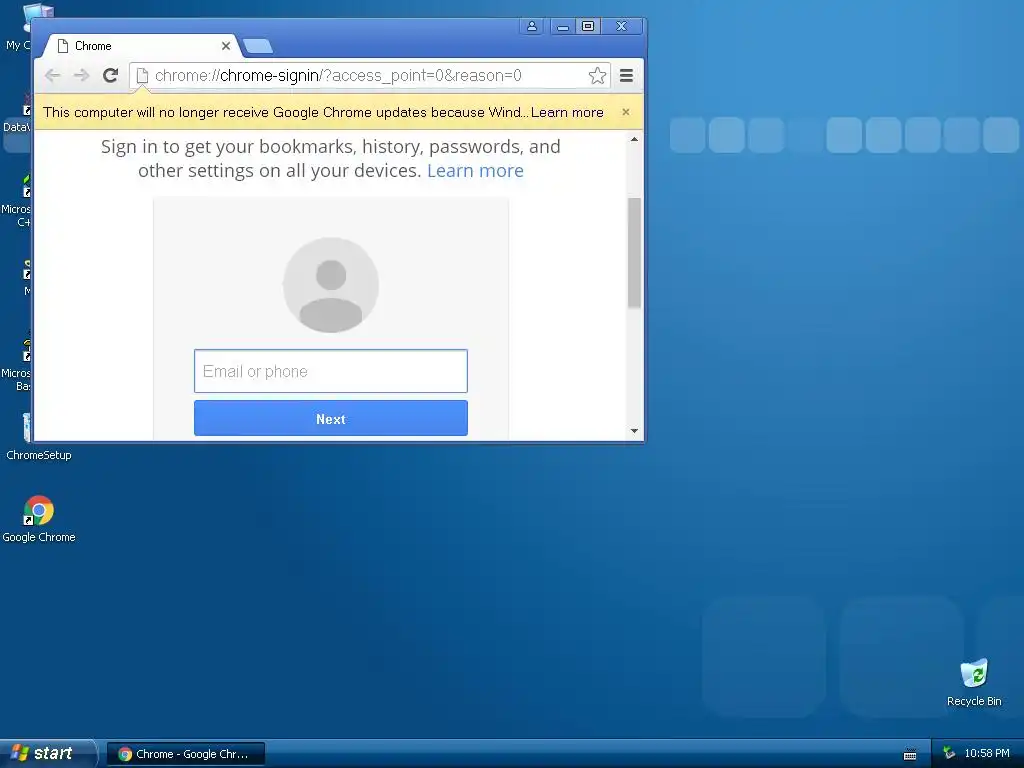Click the Chrome taskbar button
The image size is (1024, 768).
click(185, 754)
